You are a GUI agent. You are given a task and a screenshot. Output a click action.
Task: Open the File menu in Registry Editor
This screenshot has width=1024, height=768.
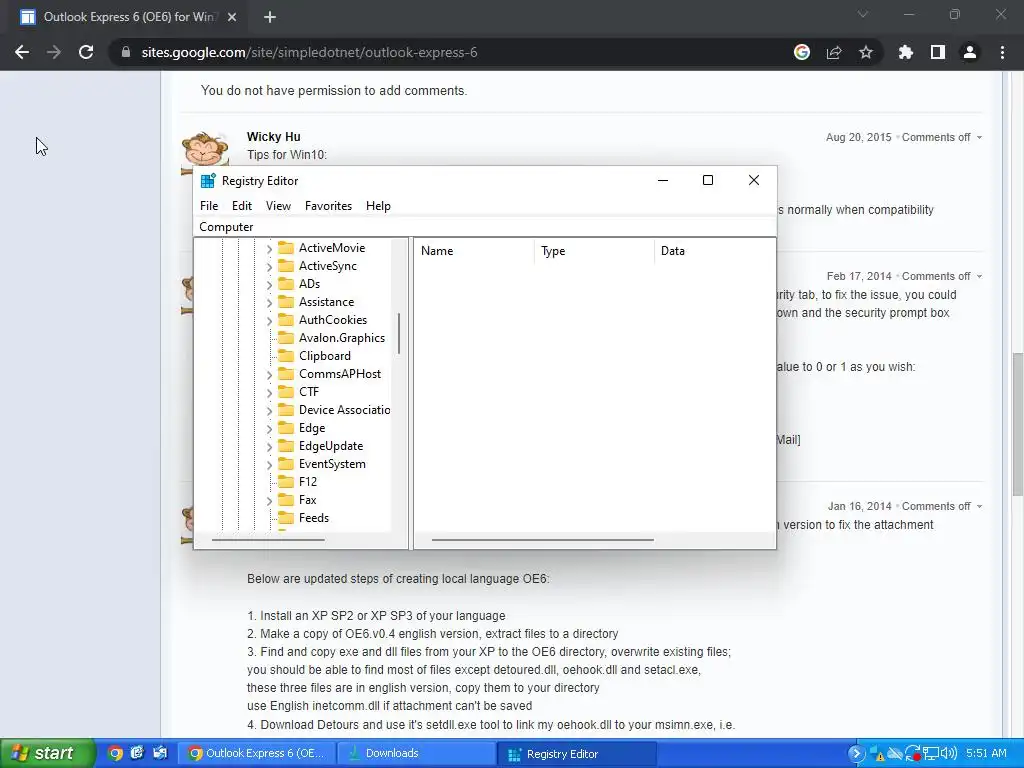tap(209, 206)
